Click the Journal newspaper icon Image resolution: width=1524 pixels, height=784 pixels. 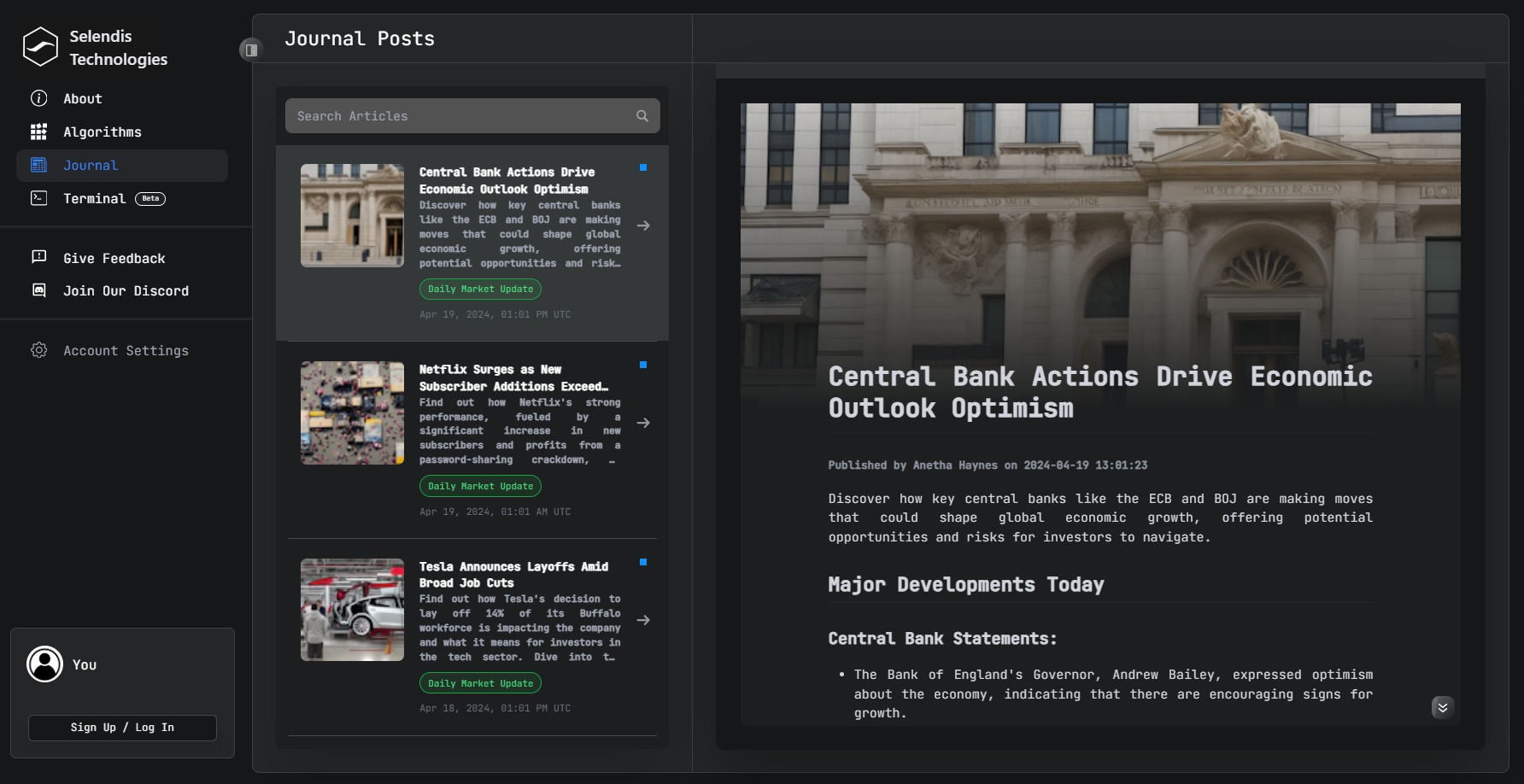pyautogui.click(x=39, y=165)
